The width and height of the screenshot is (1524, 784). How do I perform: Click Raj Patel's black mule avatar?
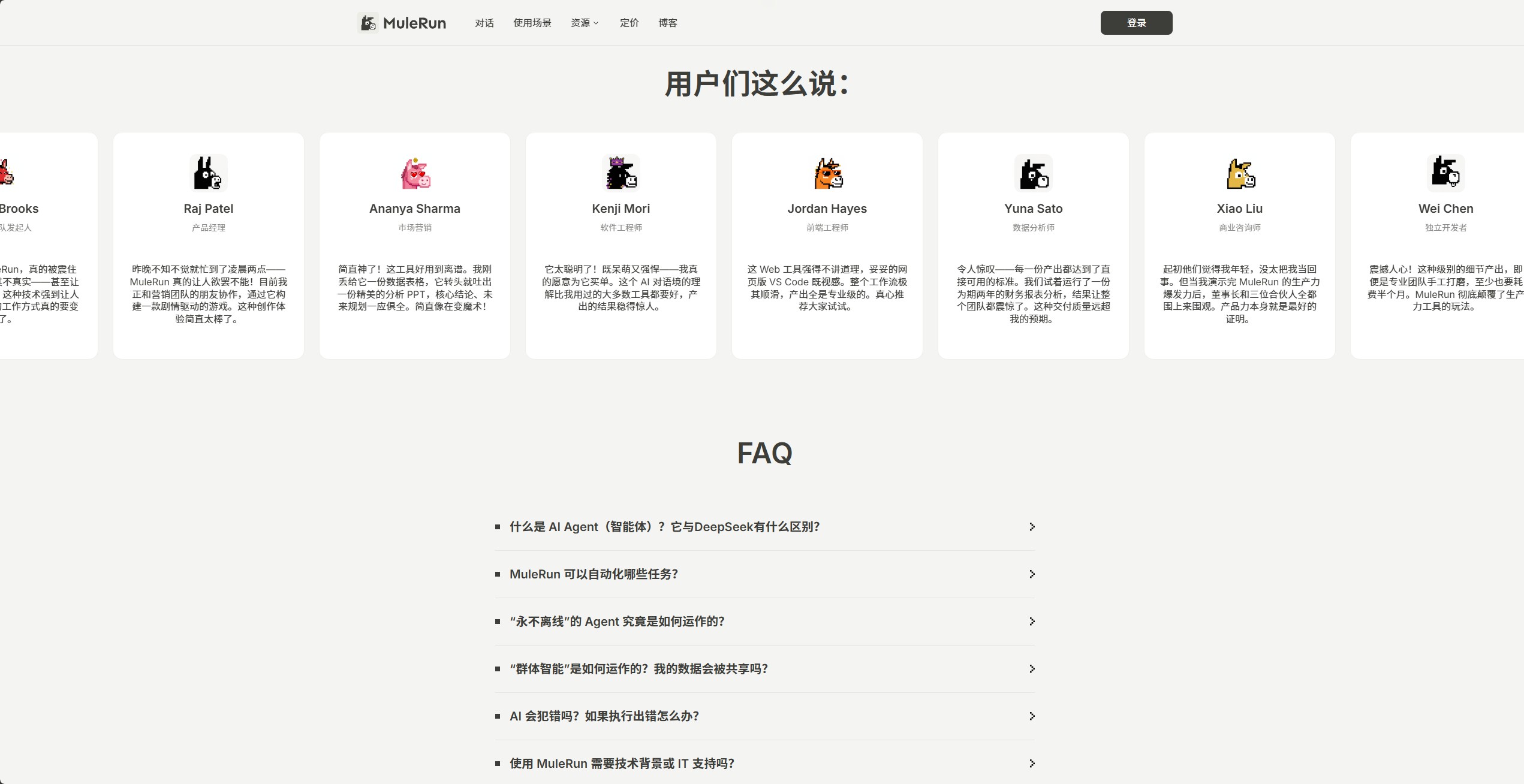pyautogui.click(x=209, y=173)
